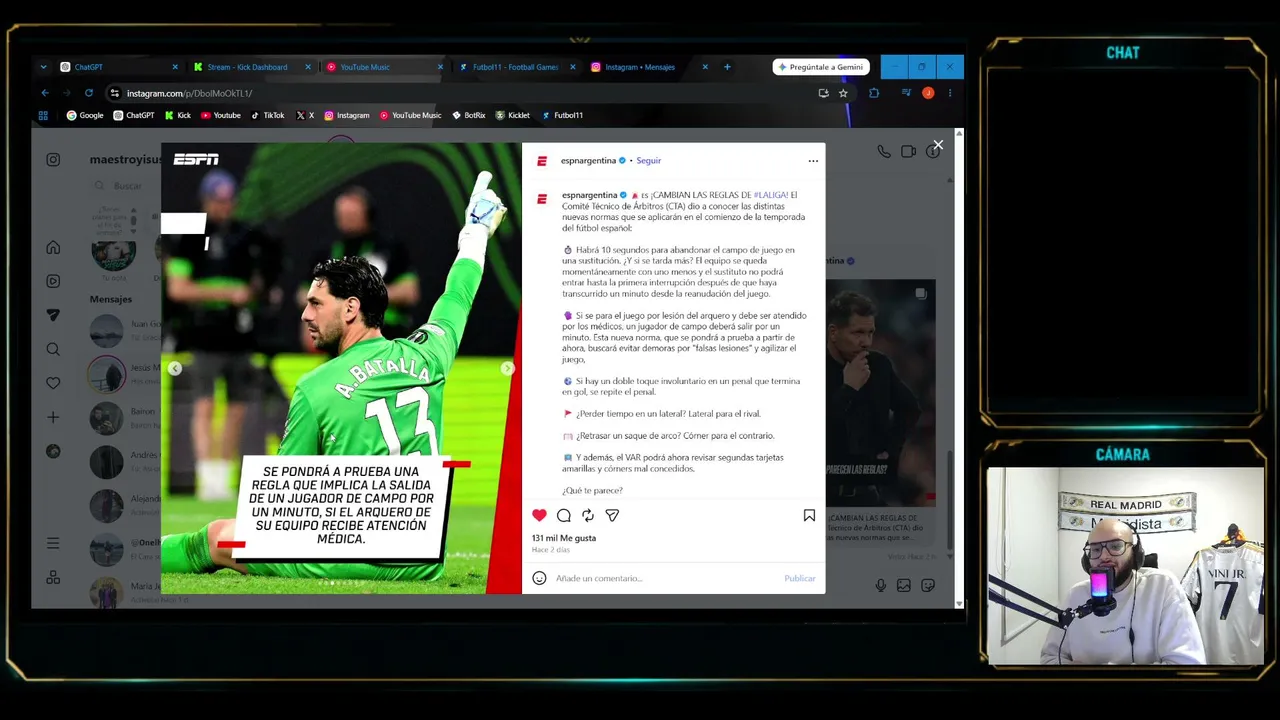Open espnargentina profile from the post header
Image resolution: width=1280 pixels, height=720 pixels.
tap(588, 160)
